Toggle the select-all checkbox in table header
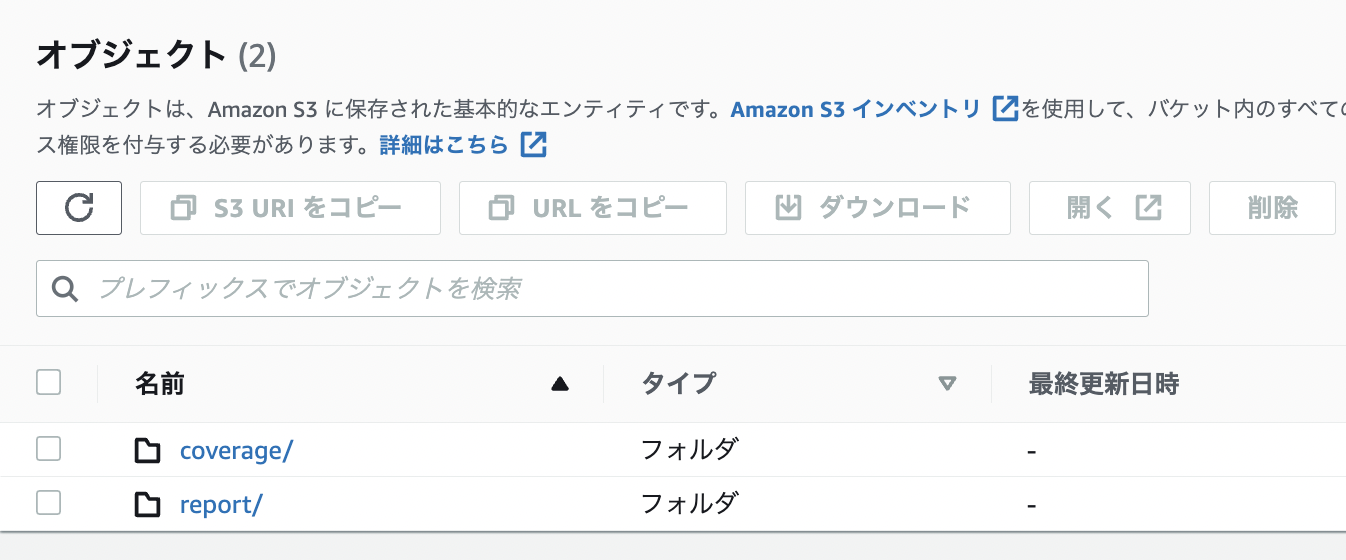 click(48, 382)
